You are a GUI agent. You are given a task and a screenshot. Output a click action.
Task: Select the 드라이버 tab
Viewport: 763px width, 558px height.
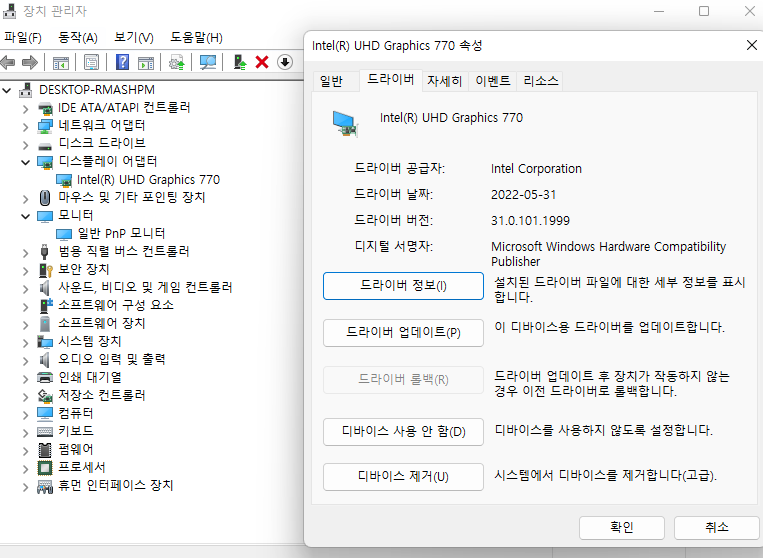point(391,79)
